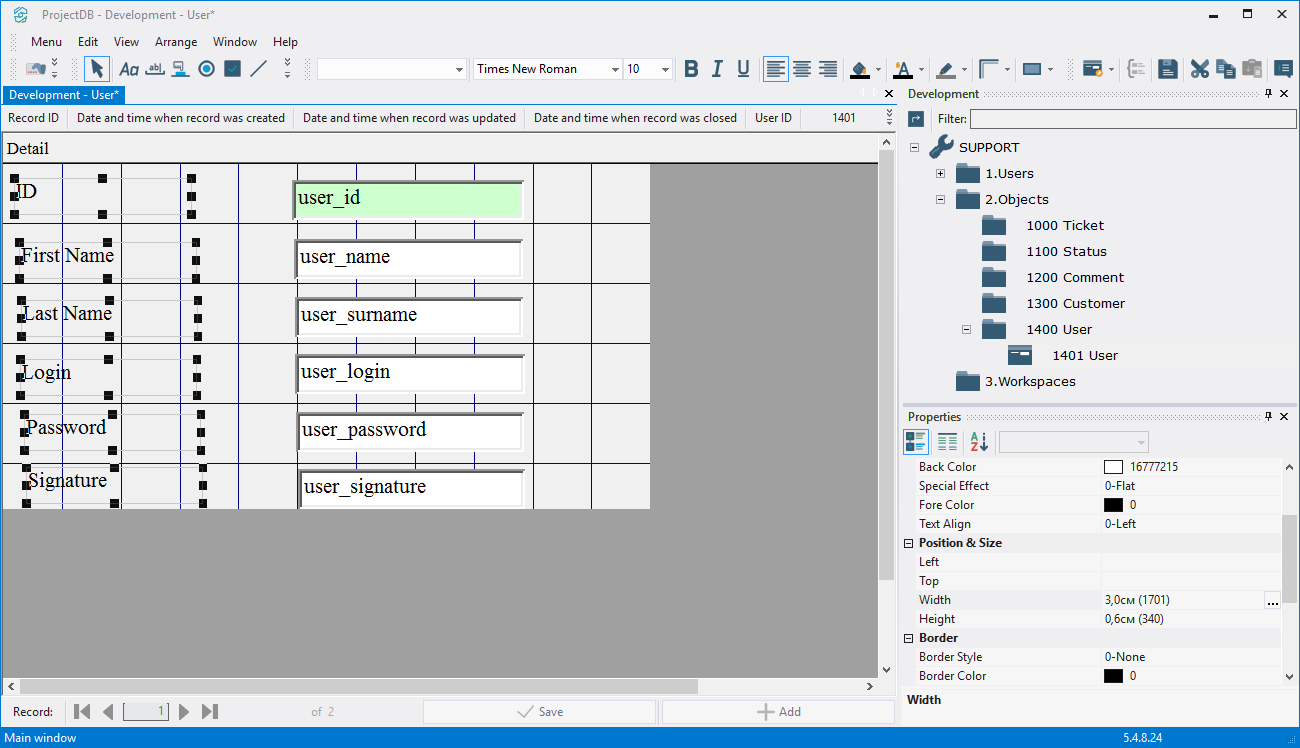1300x748 pixels.
Task: Select the pointer arrow tool
Action: pos(96,69)
